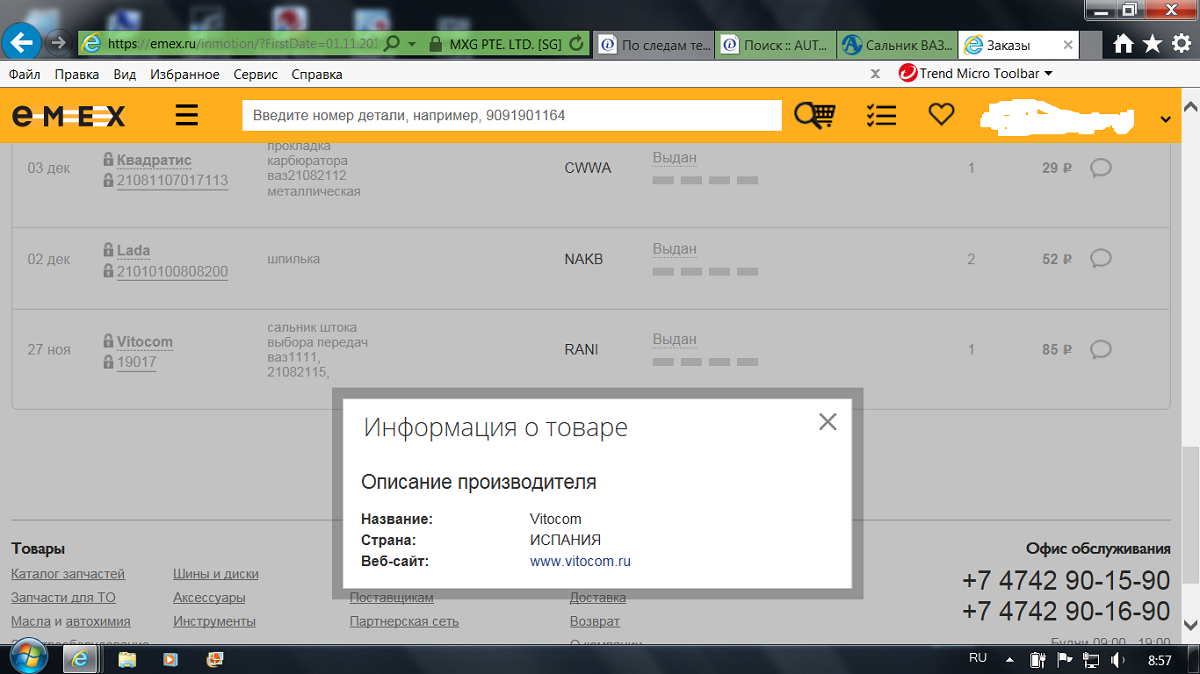The width and height of the screenshot is (1200, 674).
Task: Open Каталог запчастей footer link
Action: (x=68, y=573)
